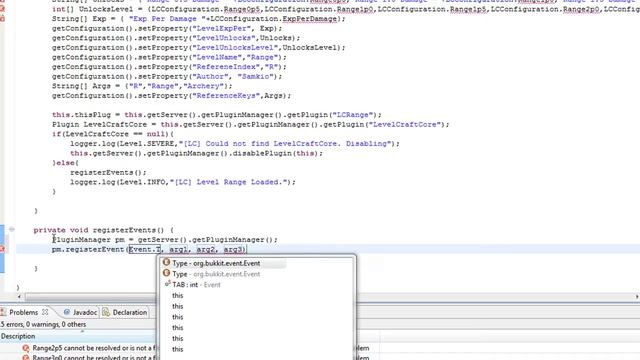
Task: Click the "LevelUnlocksLevel" setProperty line
Action: (199, 48)
